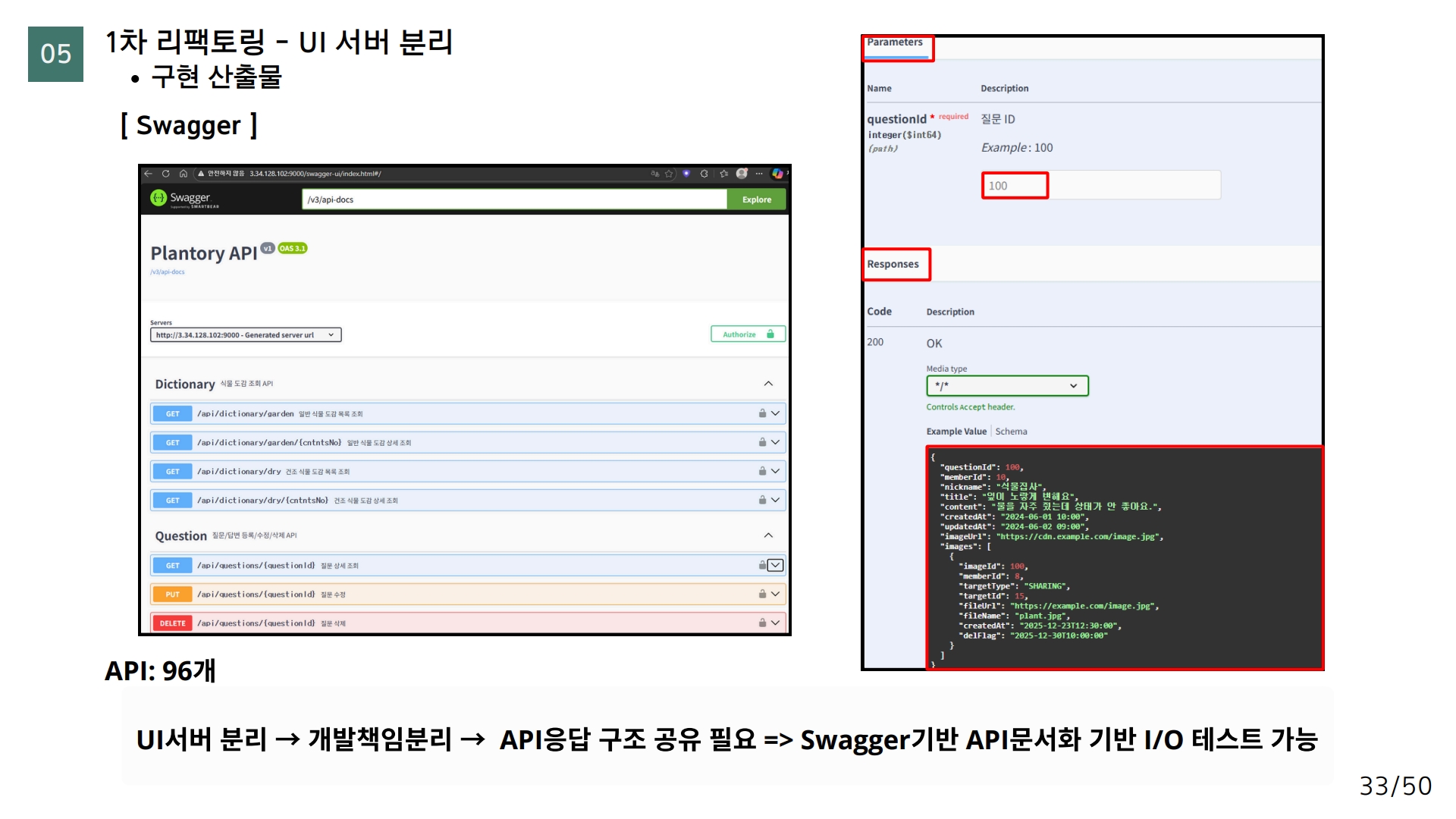Screen dimensions: 1456x819
Task: Click the browser back arrow icon
Action: pyautogui.click(x=149, y=174)
